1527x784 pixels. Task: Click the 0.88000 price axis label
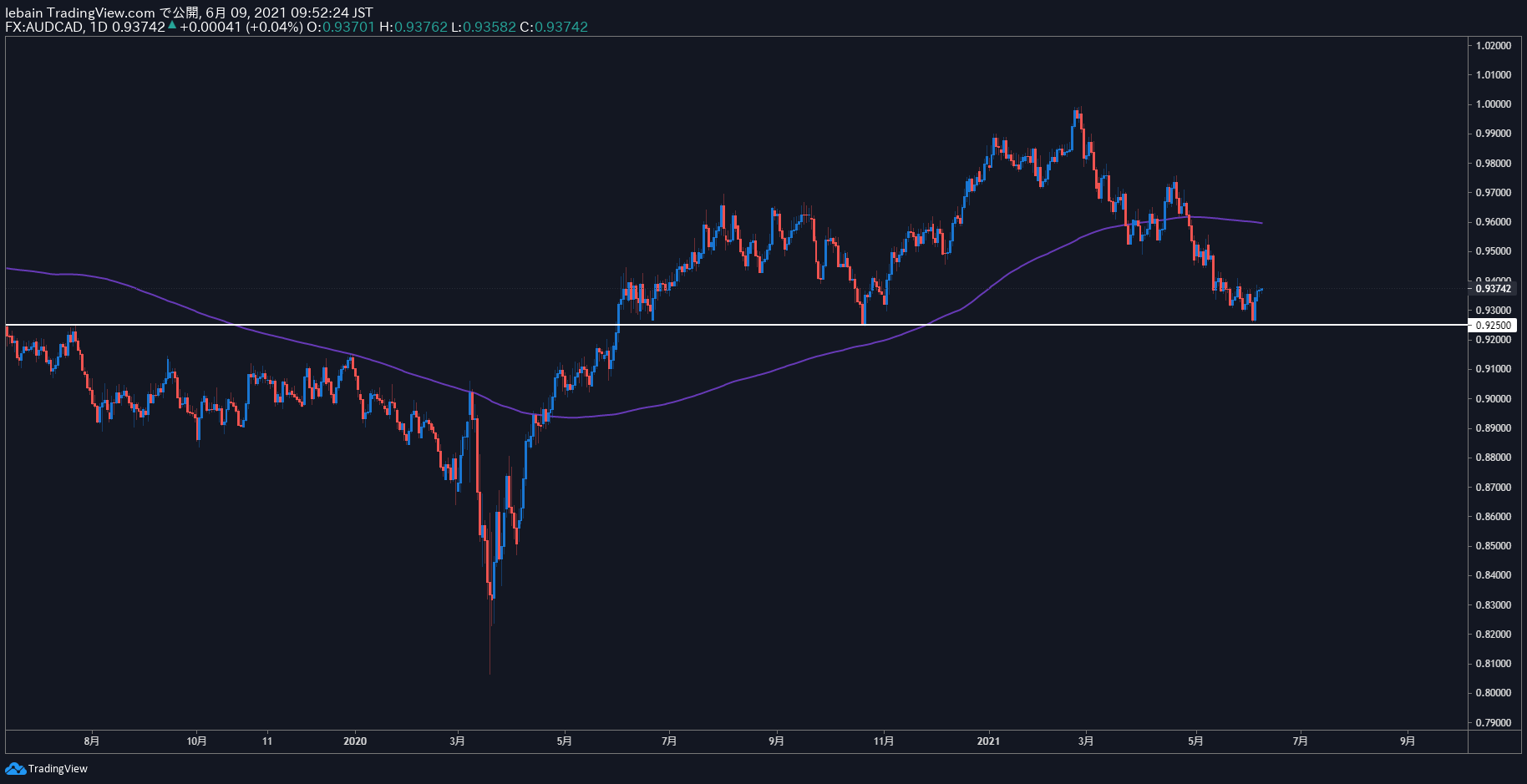pos(1493,458)
